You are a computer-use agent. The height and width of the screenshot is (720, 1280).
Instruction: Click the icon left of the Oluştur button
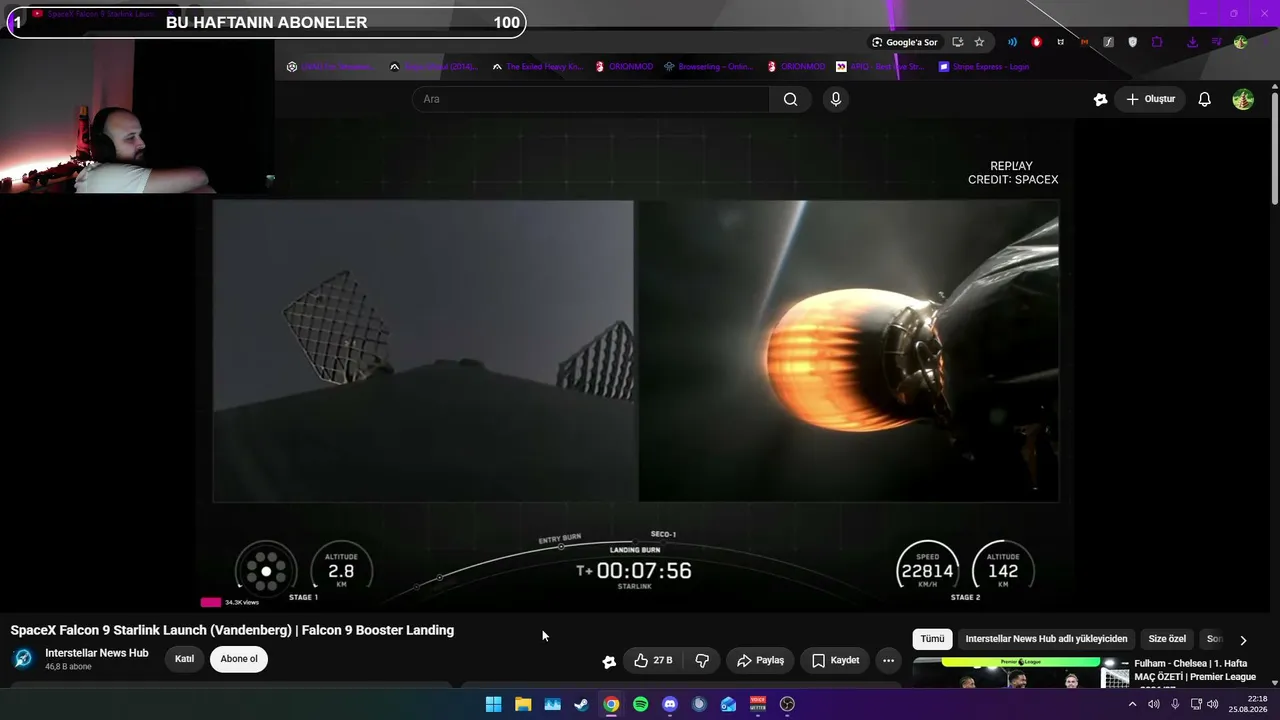1101,99
